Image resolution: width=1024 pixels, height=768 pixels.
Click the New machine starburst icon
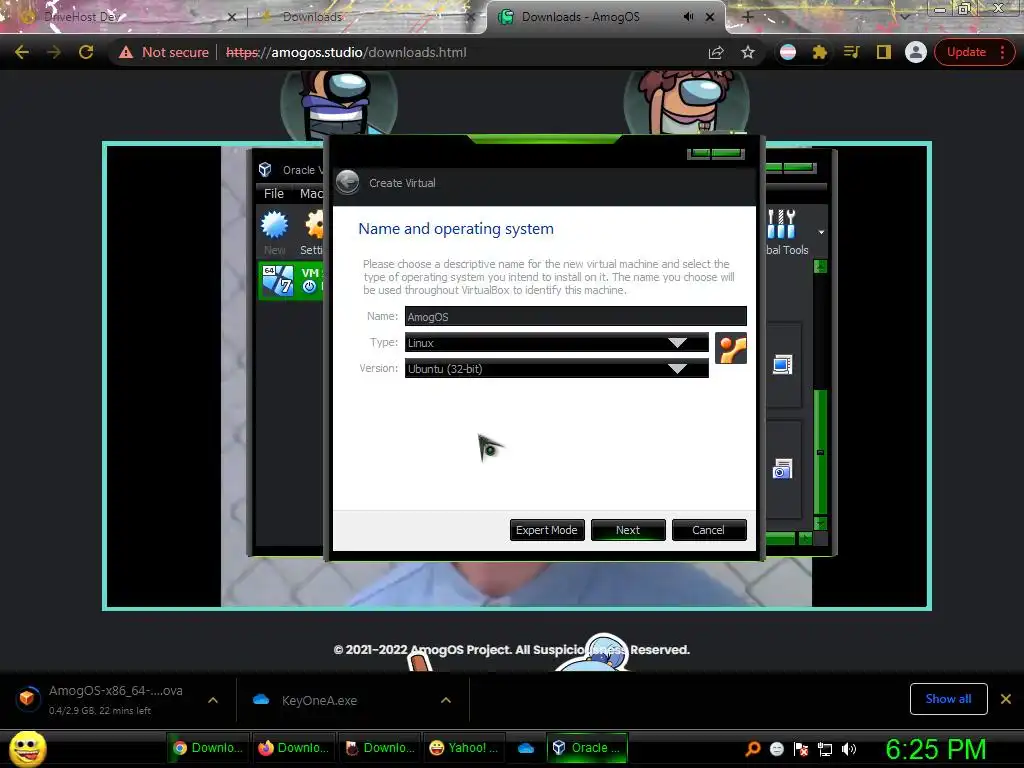coord(274,232)
